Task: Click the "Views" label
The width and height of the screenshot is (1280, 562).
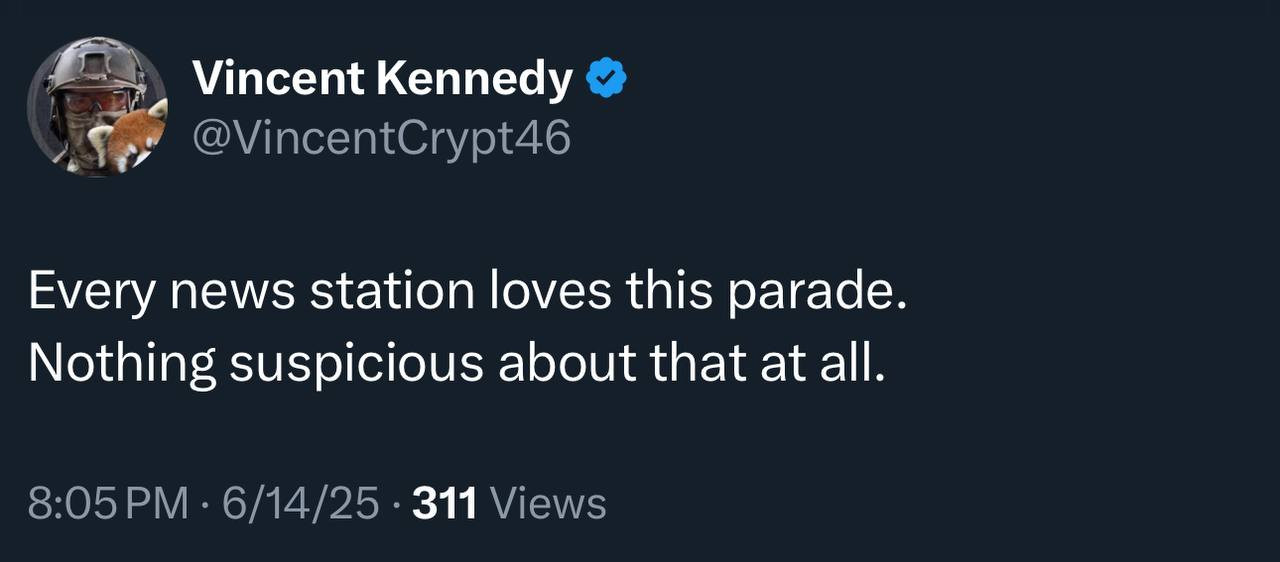Action: click(549, 503)
